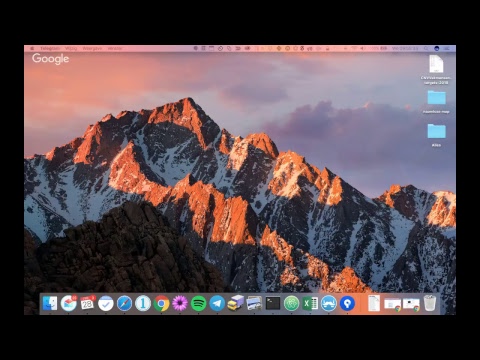Open Telegram from the Dock
Image resolution: width=480 pixels, height=360 pixels.
(217, 304)
